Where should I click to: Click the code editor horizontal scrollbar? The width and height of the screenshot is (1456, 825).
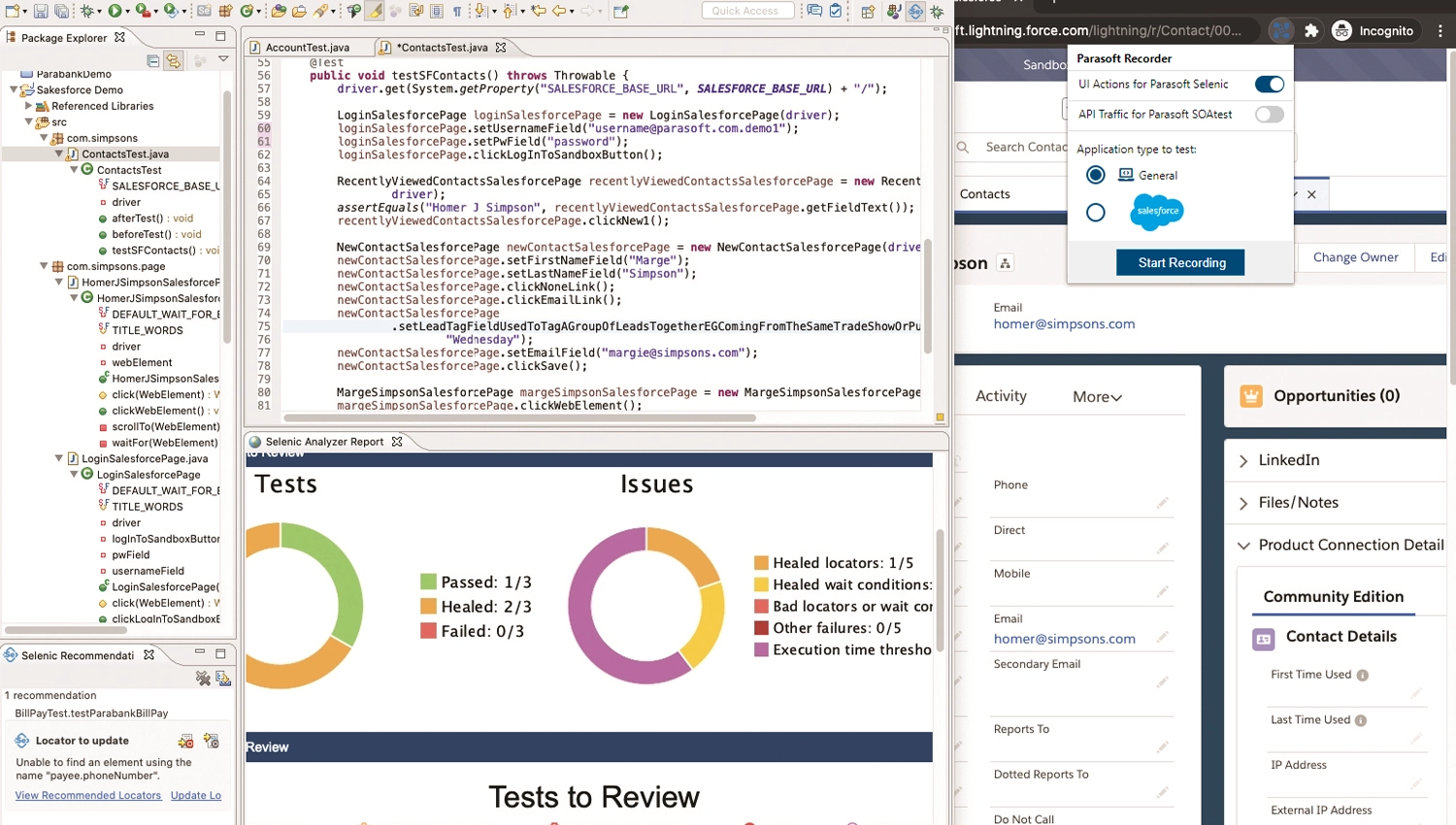[x=519, y=418]
